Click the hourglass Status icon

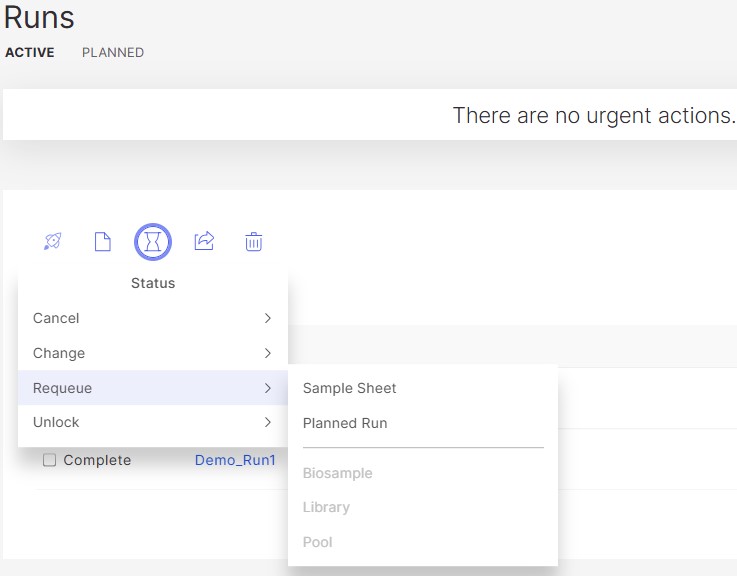pos(153,241)
